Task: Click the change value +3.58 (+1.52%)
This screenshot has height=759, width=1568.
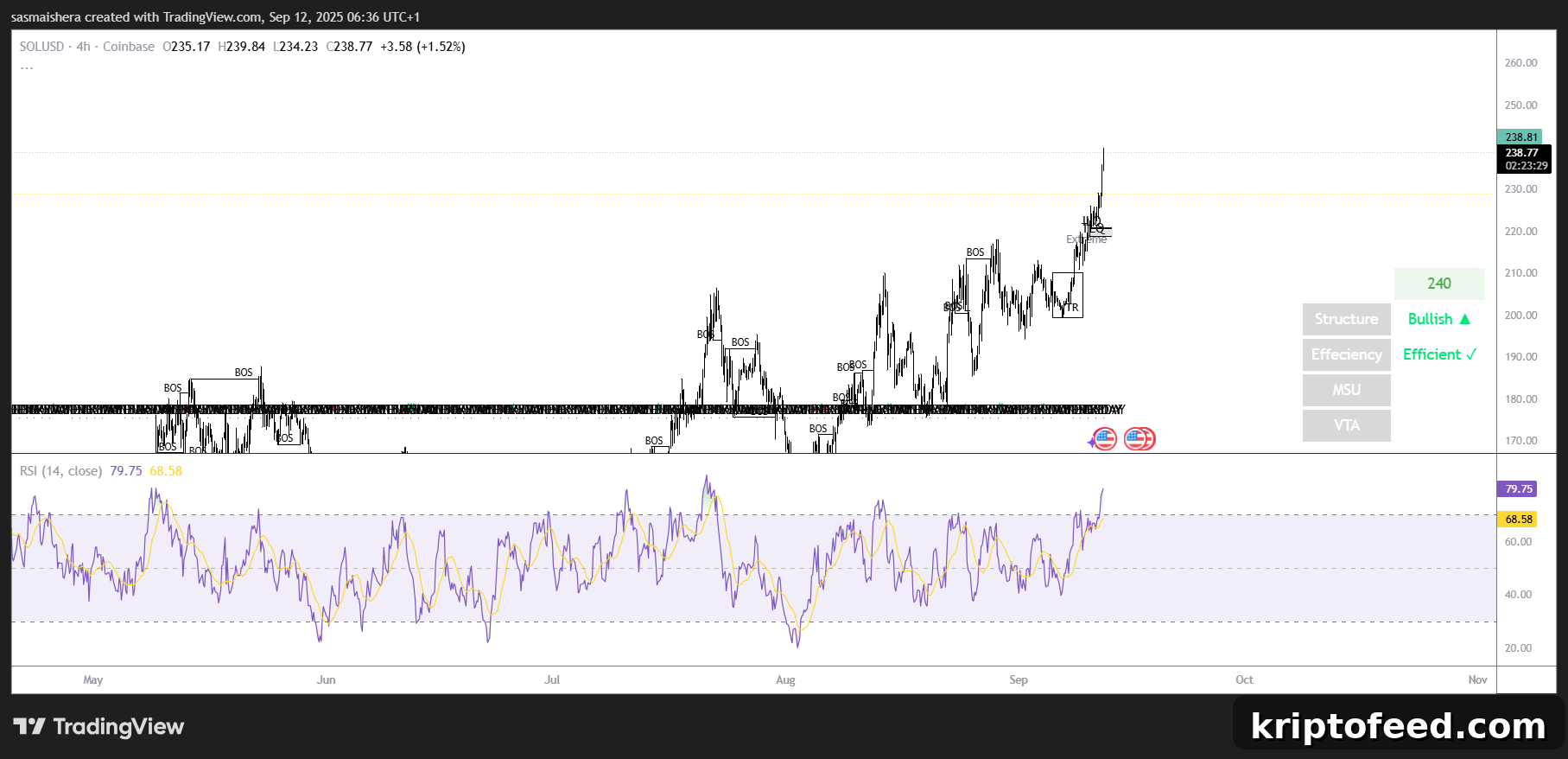Action: 422,47
